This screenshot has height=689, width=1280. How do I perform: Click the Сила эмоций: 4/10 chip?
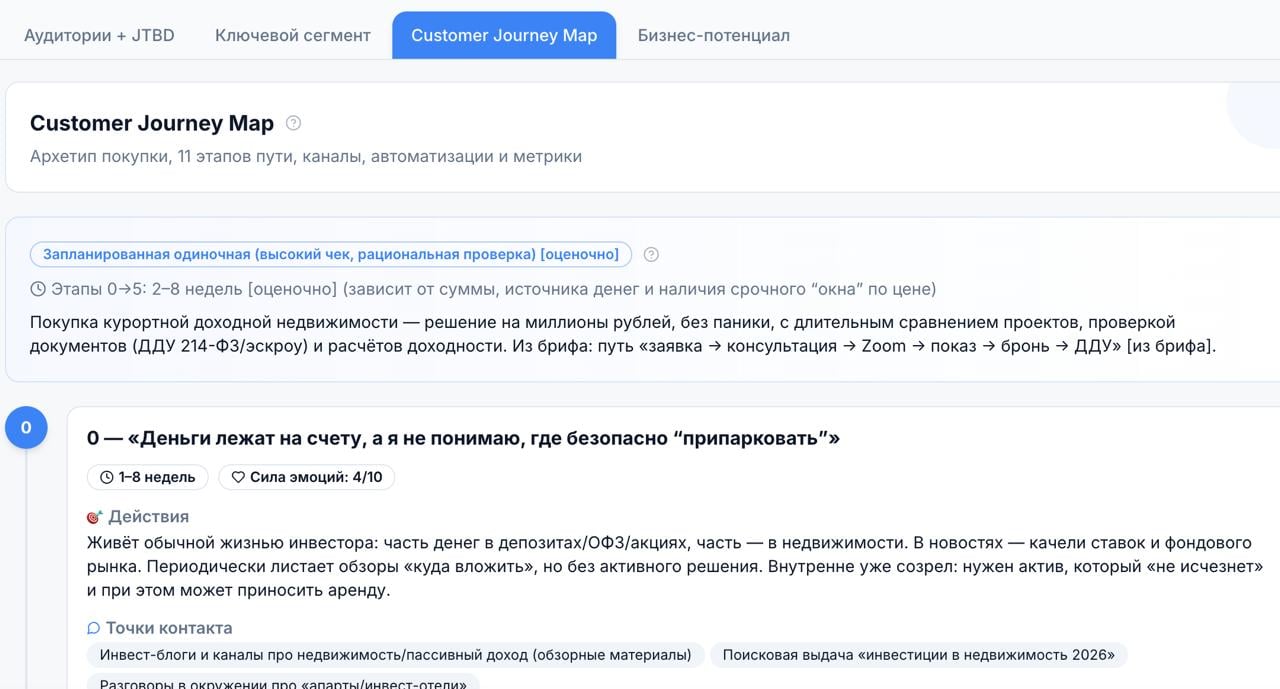[x=307, y=477]
